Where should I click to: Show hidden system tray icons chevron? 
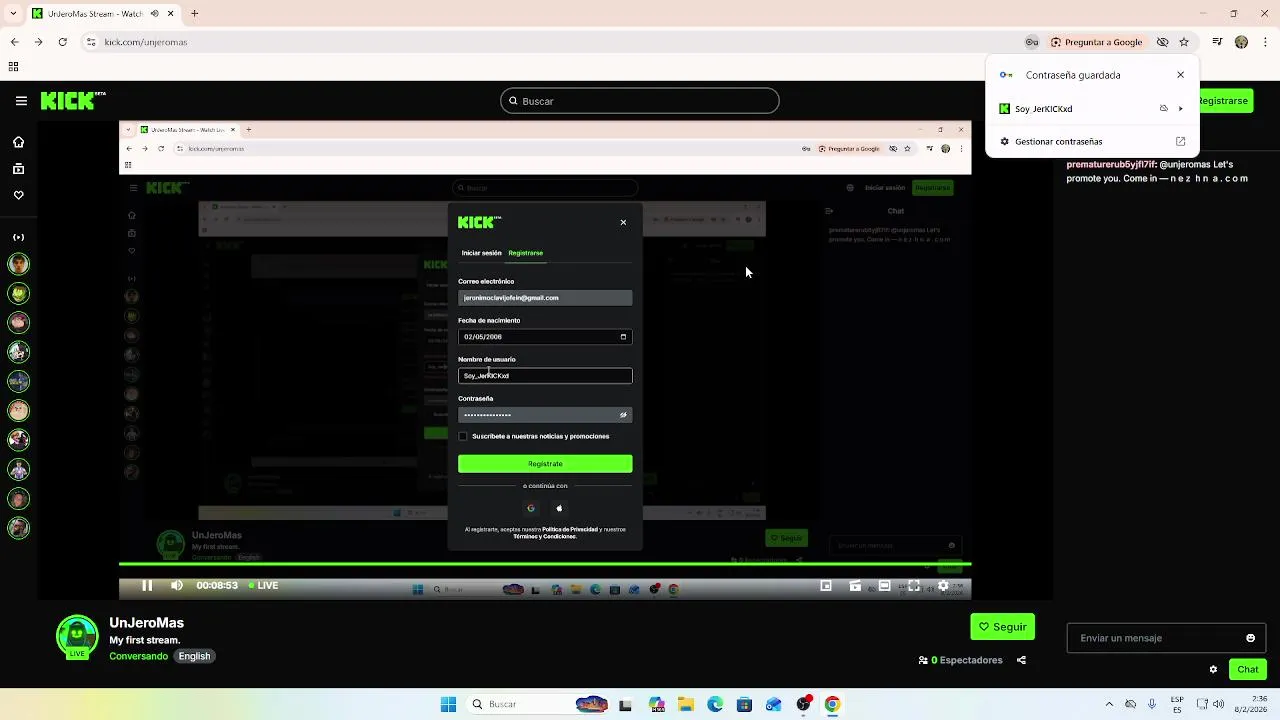(x=1109, y=704)
